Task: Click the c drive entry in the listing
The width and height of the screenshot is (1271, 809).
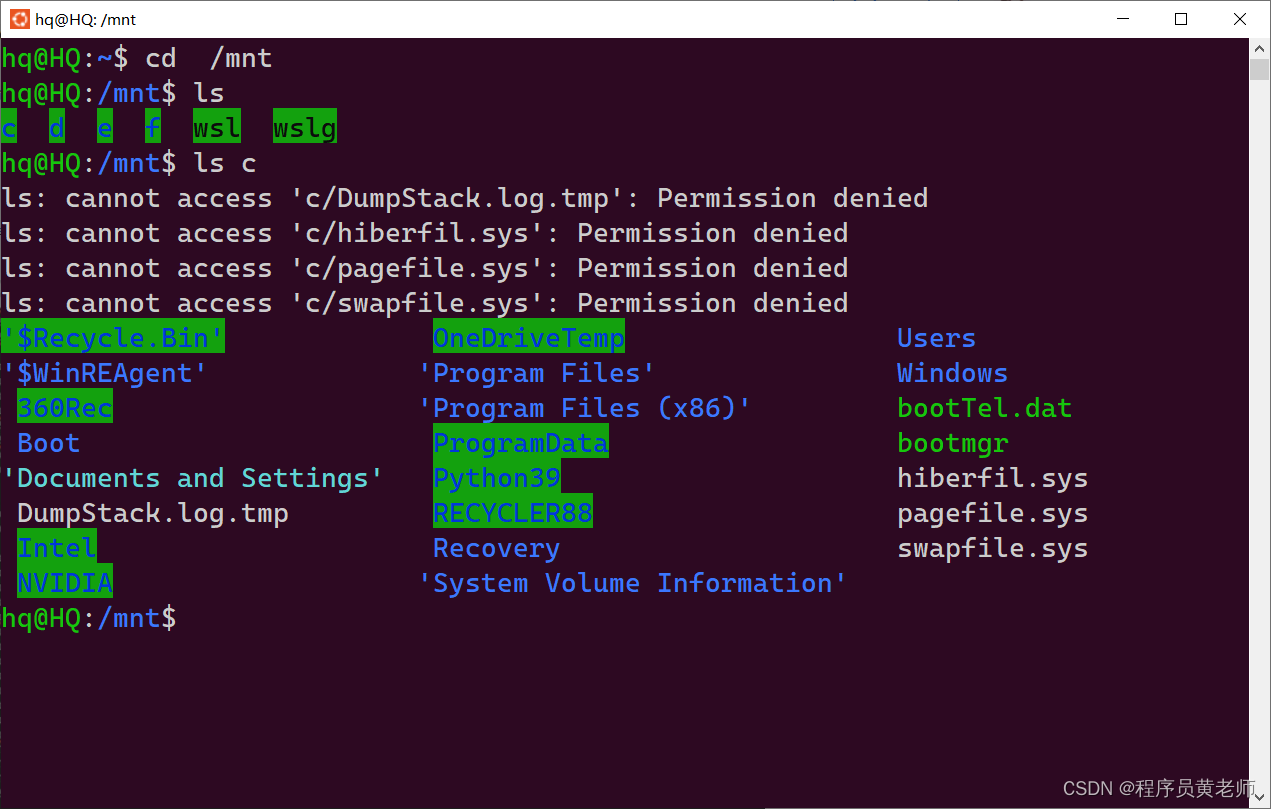Action: (x=8, y=126)
